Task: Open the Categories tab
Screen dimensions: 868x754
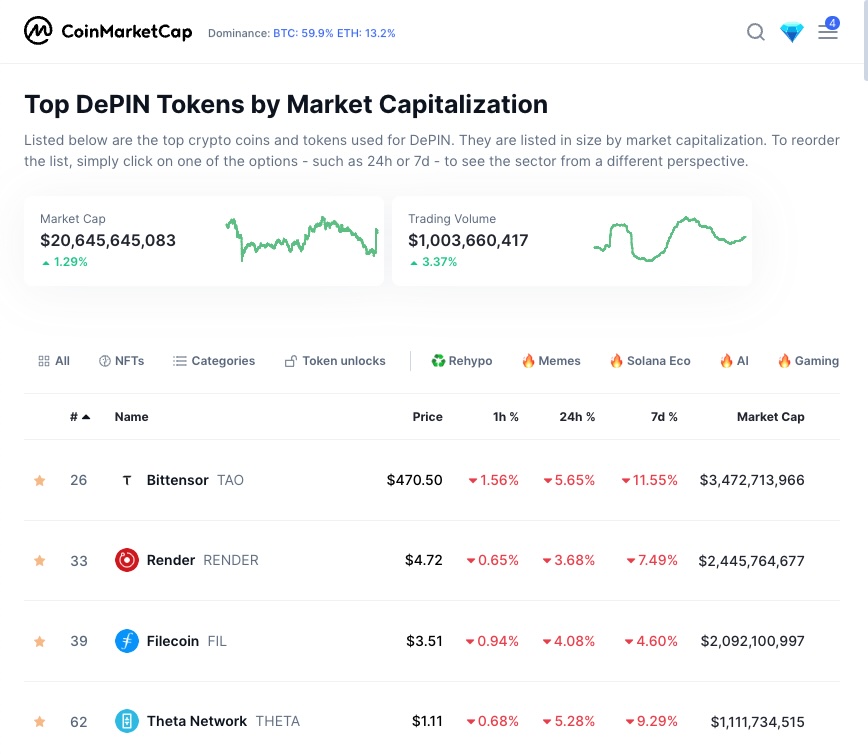Action: [214, 361]
